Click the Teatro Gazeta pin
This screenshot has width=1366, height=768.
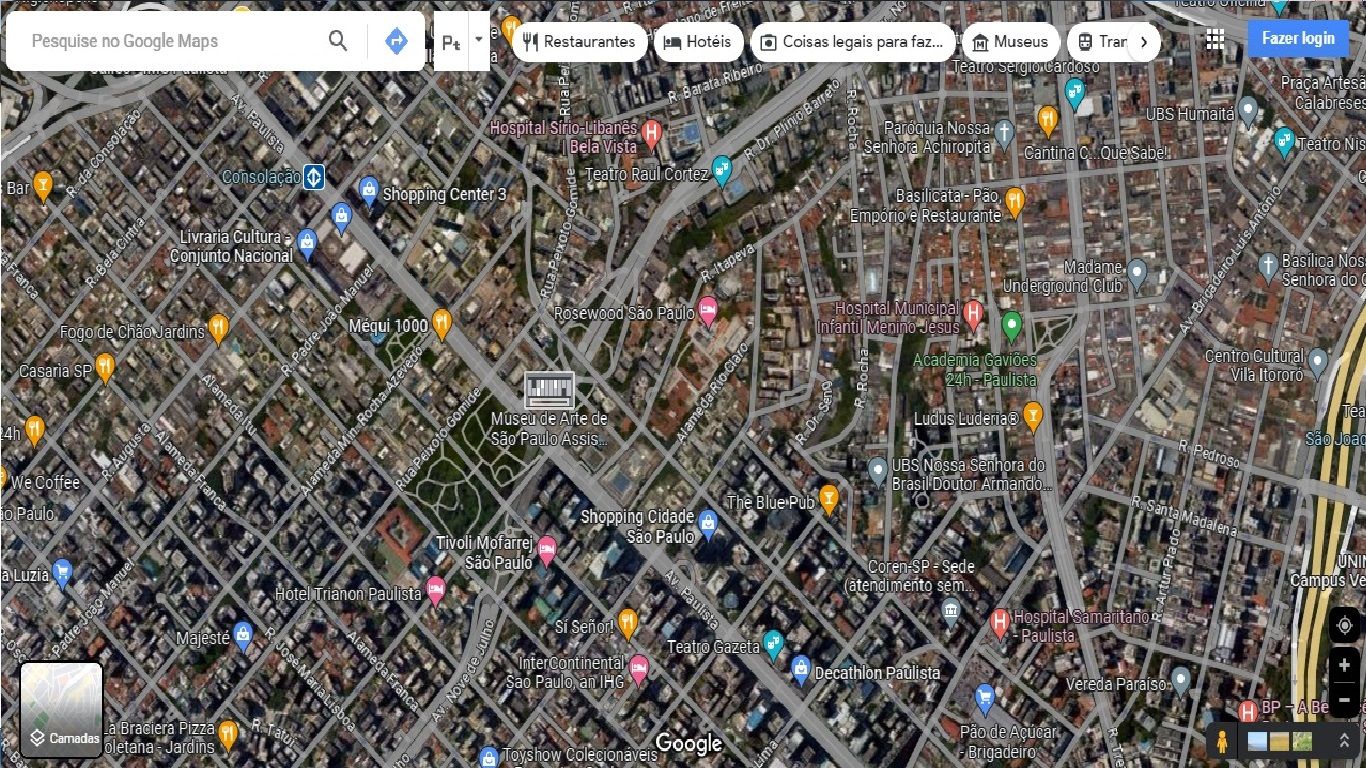(x=772, y=643)
